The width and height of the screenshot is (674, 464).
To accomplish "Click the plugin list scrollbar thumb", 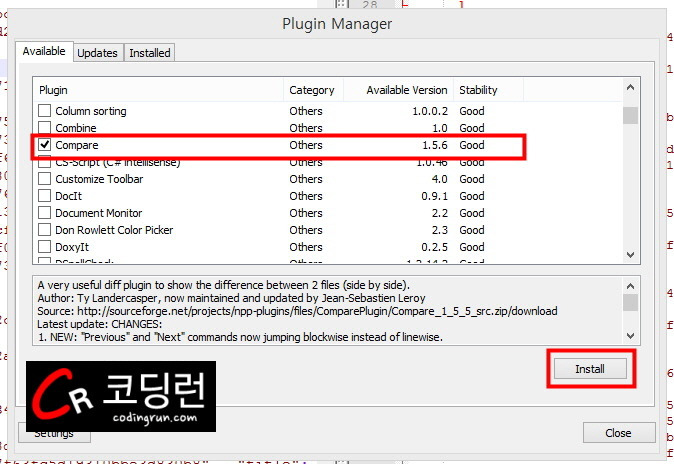I will coord(631,115).
